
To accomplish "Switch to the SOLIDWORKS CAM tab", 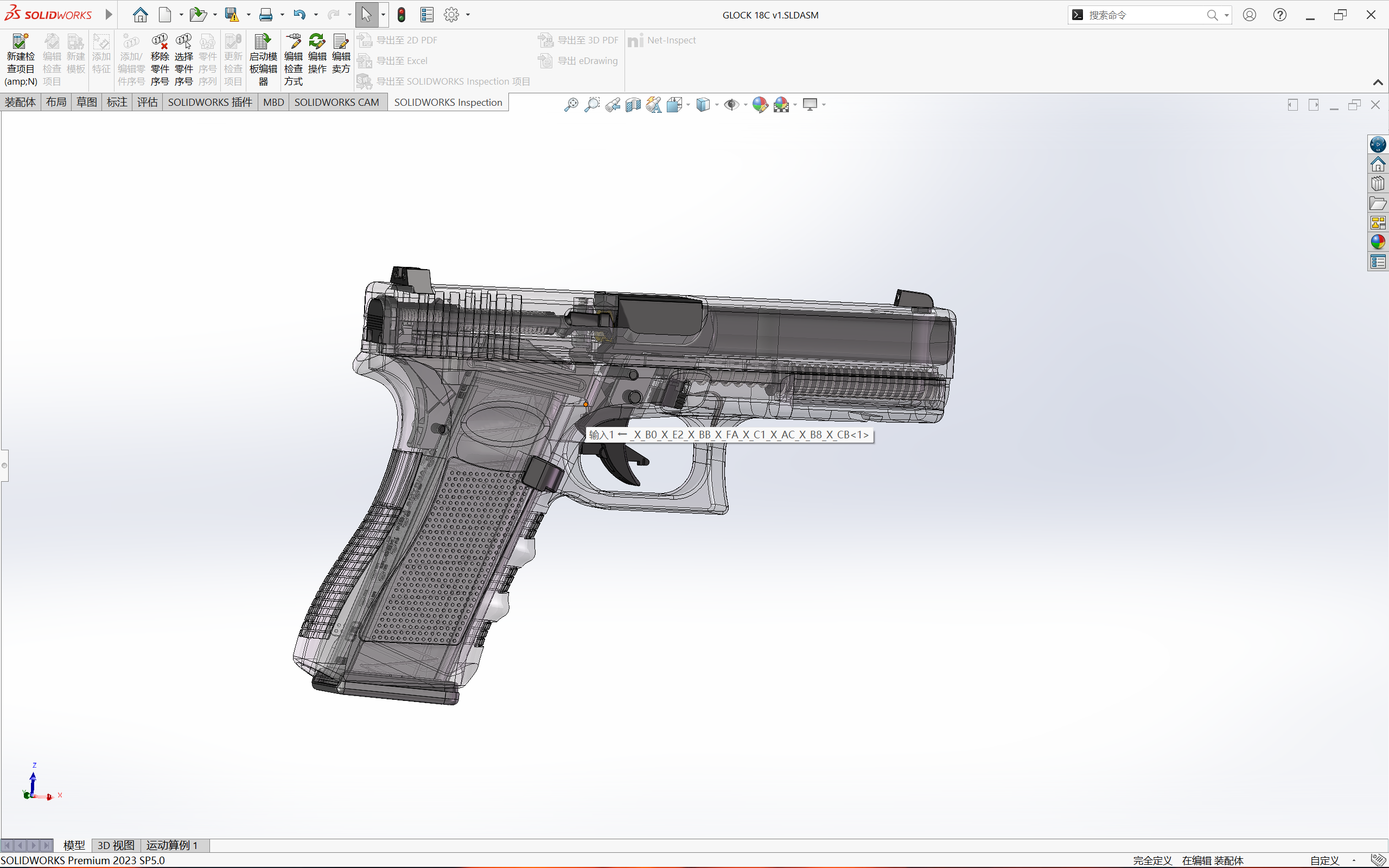I will [x=337, y=102].
